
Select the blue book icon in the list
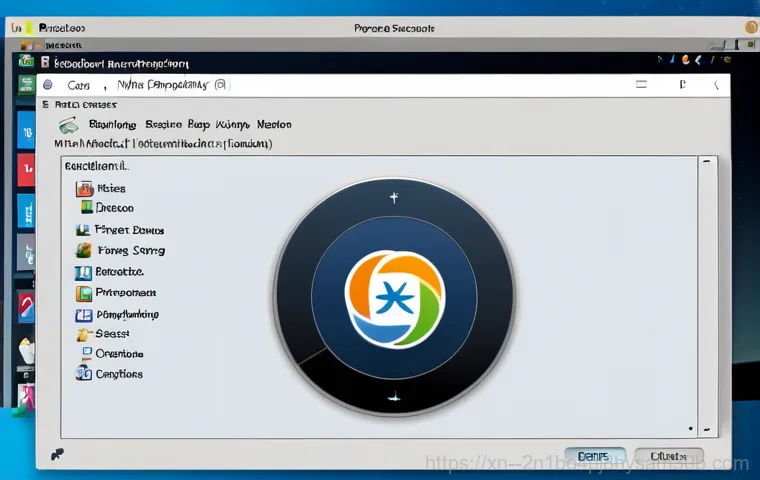click(x=83, y=273)
